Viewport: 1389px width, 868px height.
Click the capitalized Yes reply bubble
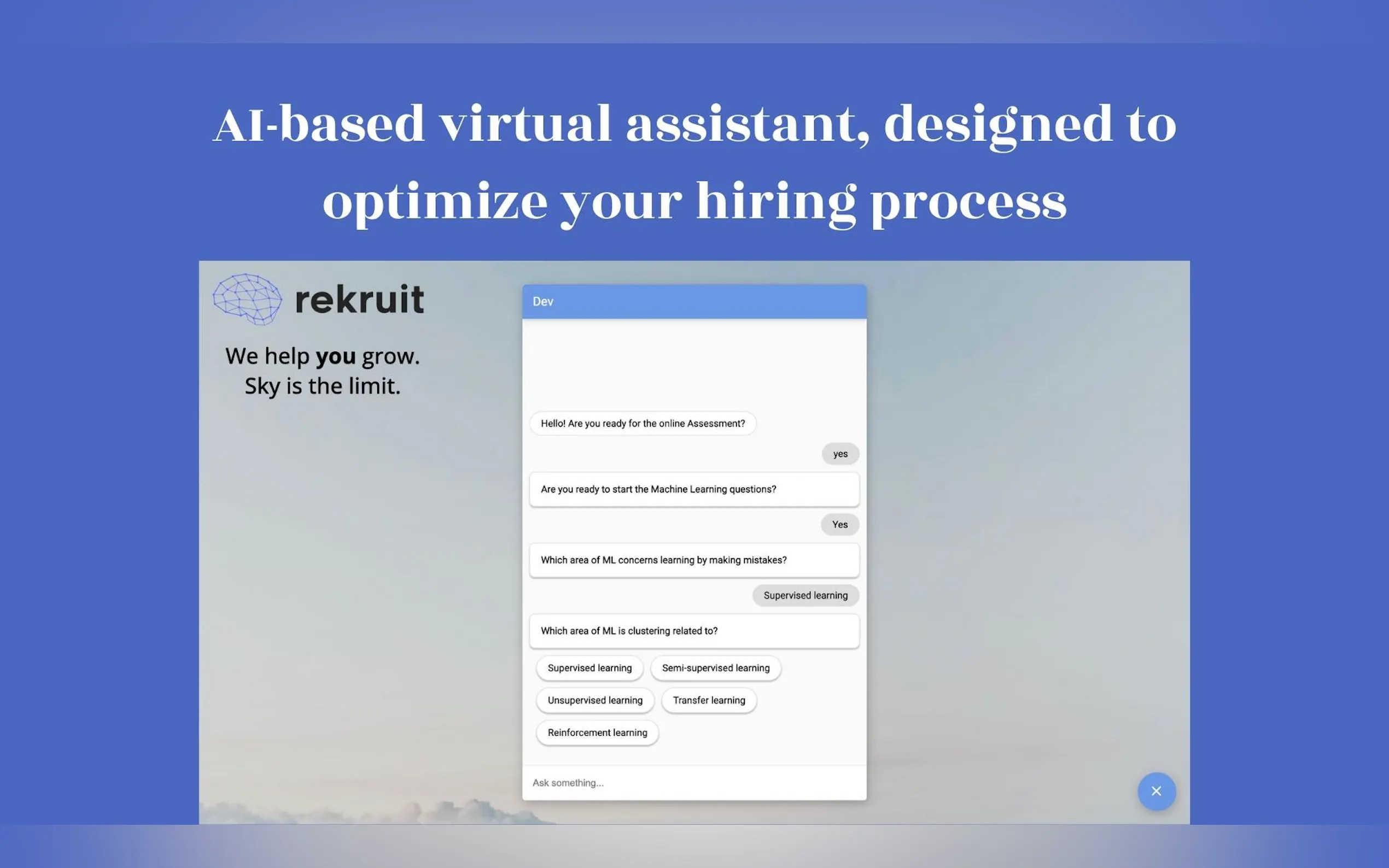(839, 524)
